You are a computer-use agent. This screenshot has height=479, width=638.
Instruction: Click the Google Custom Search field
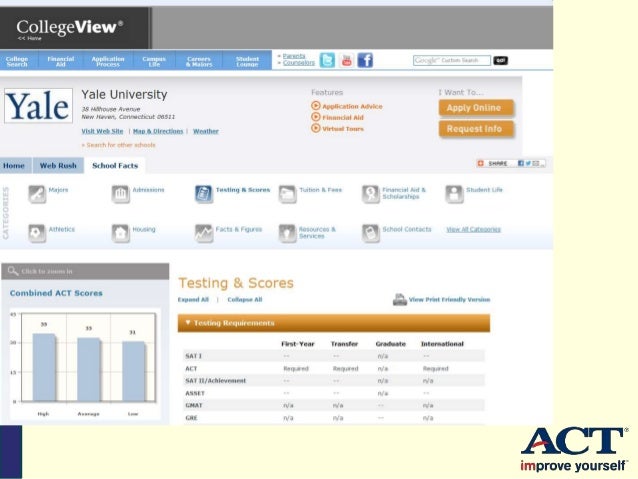point(452,60)
